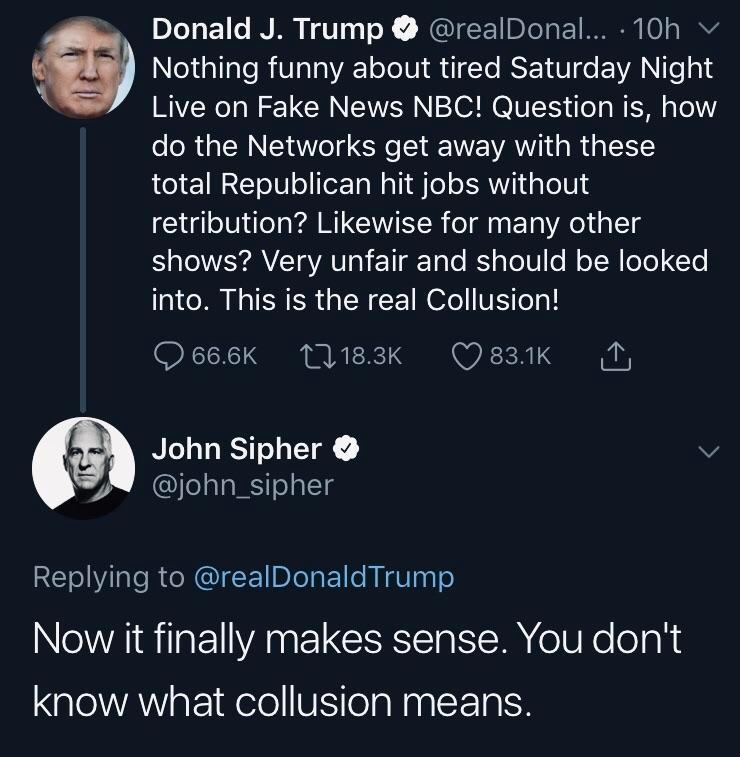Screen dimensions: 740x757
Task: Open the chevron menu on Trump's tweet
Action: coord(707,31)
